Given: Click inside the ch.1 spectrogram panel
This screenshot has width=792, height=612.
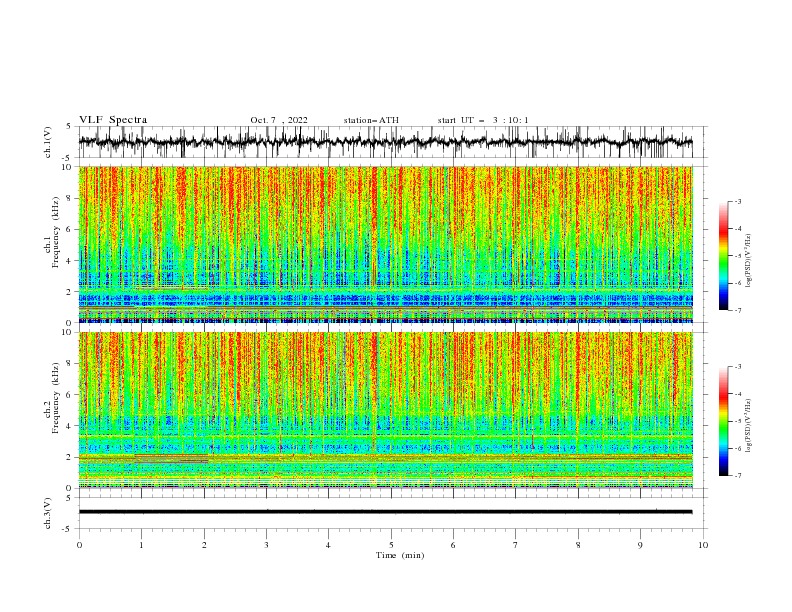Looking at the screenshot, I should click(385, 244).
